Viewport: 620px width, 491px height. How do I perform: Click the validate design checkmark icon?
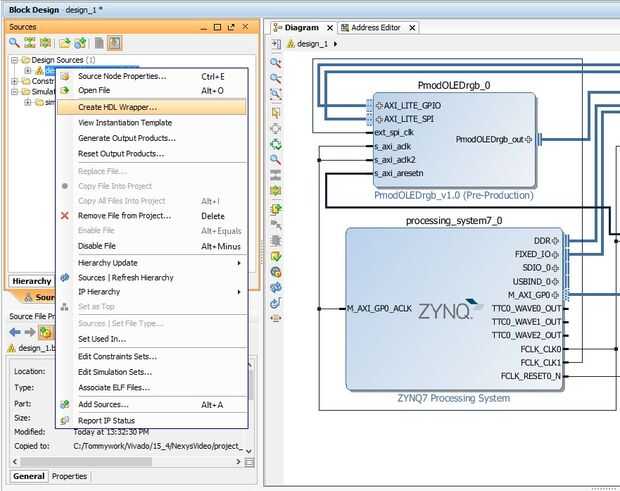point(276,257)
